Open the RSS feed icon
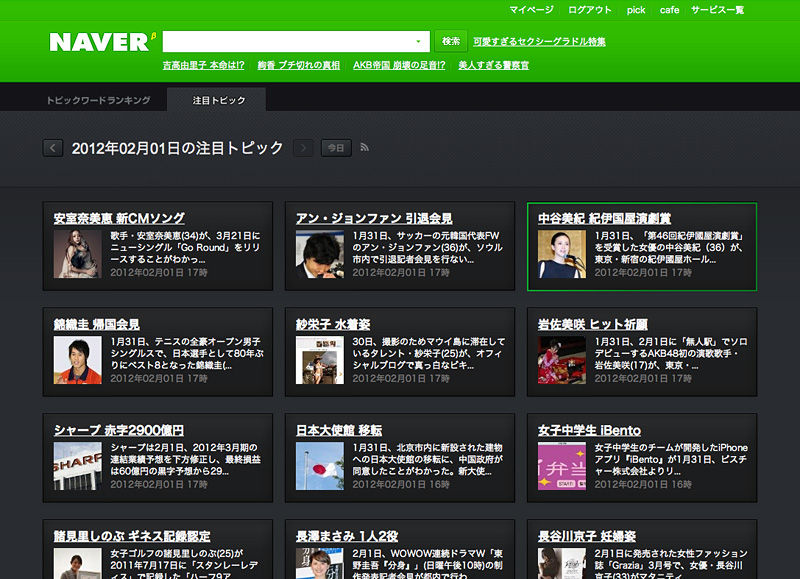This screenshot has height=579, width=800. (364, 147)
